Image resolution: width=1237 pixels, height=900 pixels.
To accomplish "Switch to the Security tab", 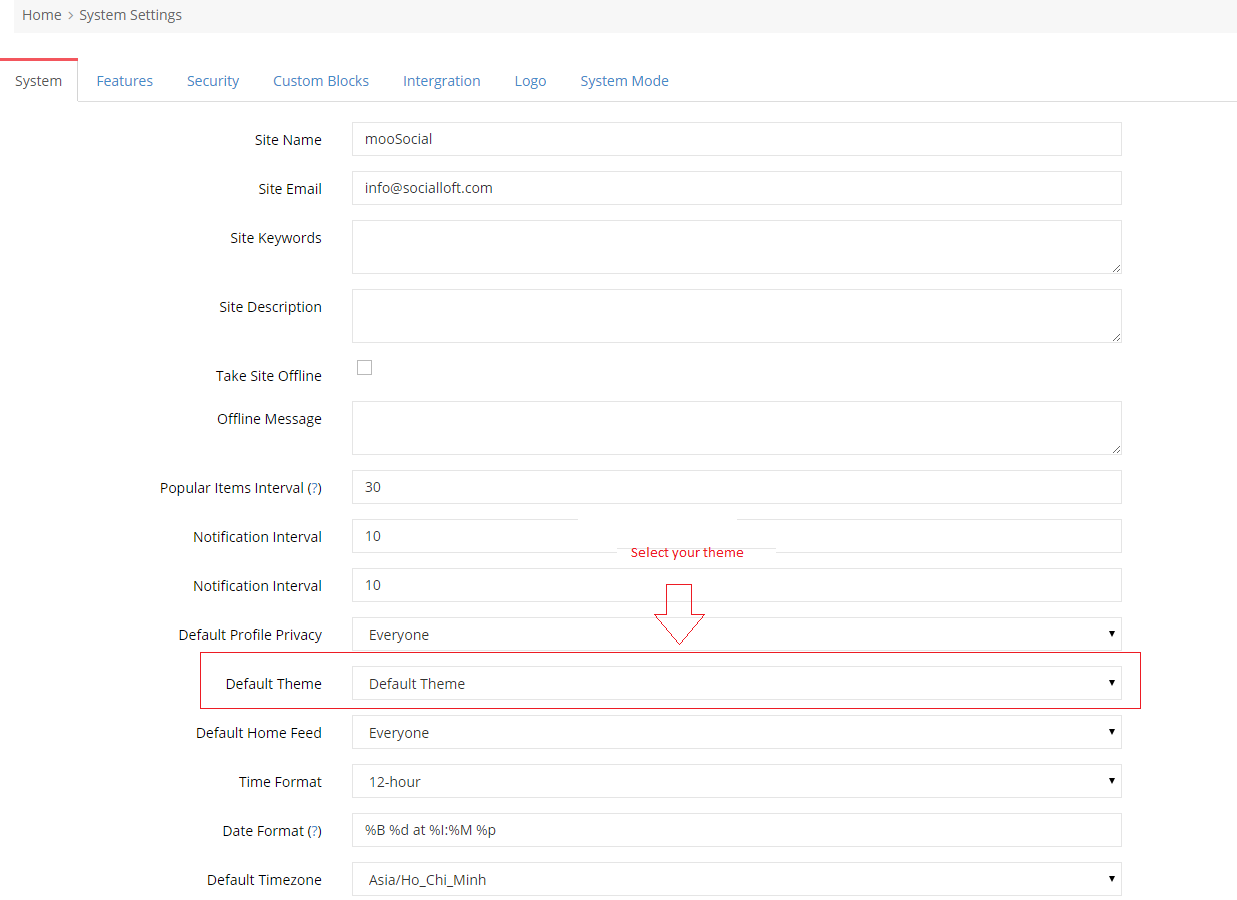I will click(213, 81).
